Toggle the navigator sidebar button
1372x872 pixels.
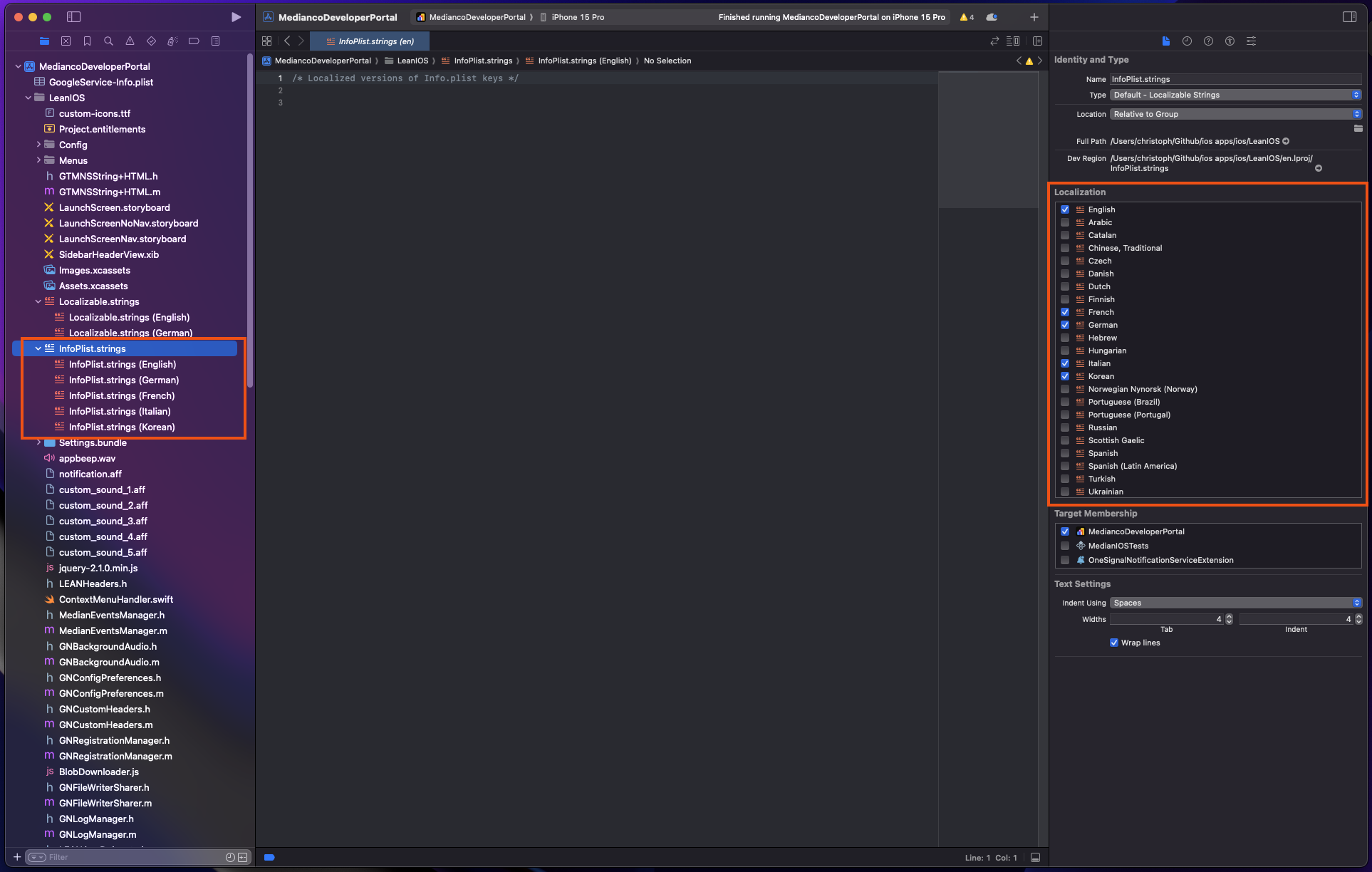tap(73, 16)
